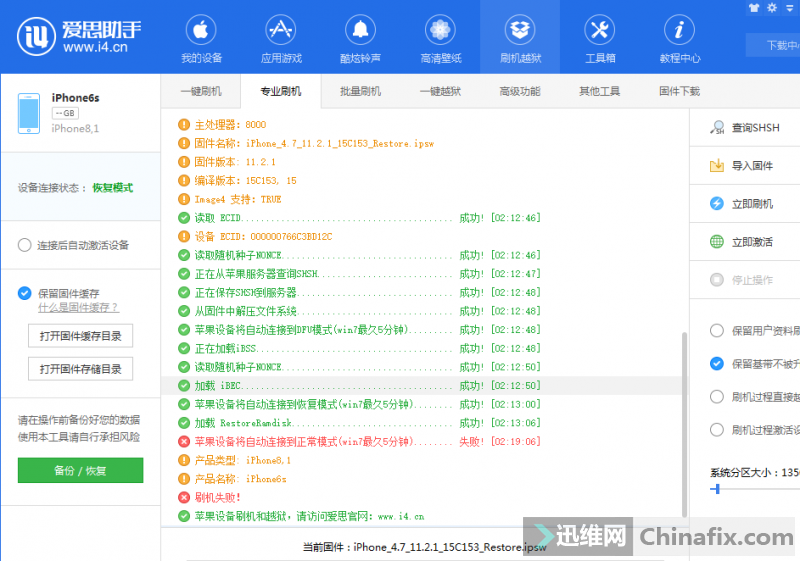Open 应用游戏 apps and games section

pyautogui.click(x=281, y=38)
